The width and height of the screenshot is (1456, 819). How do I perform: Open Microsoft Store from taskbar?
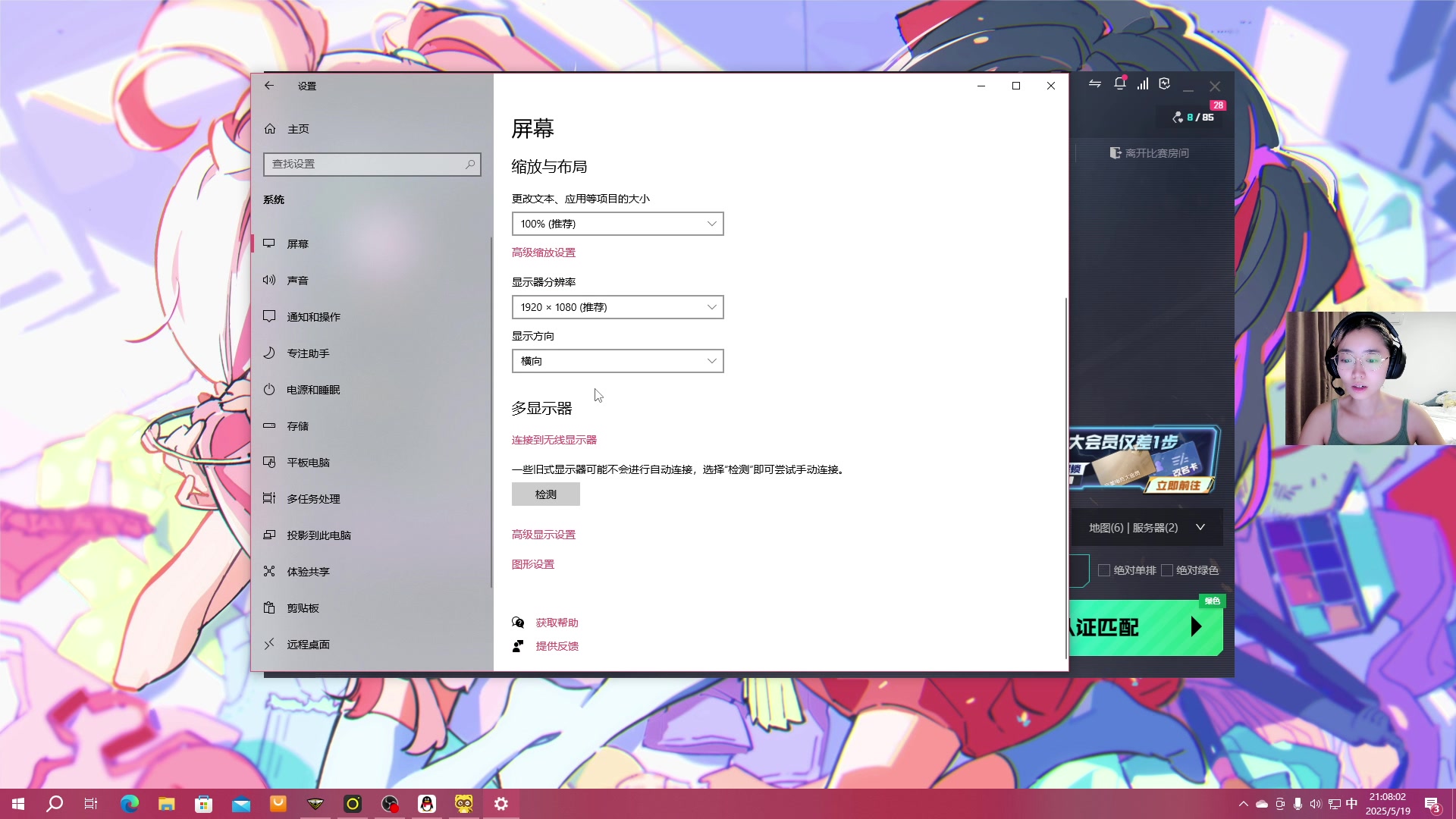click(204, 804)
